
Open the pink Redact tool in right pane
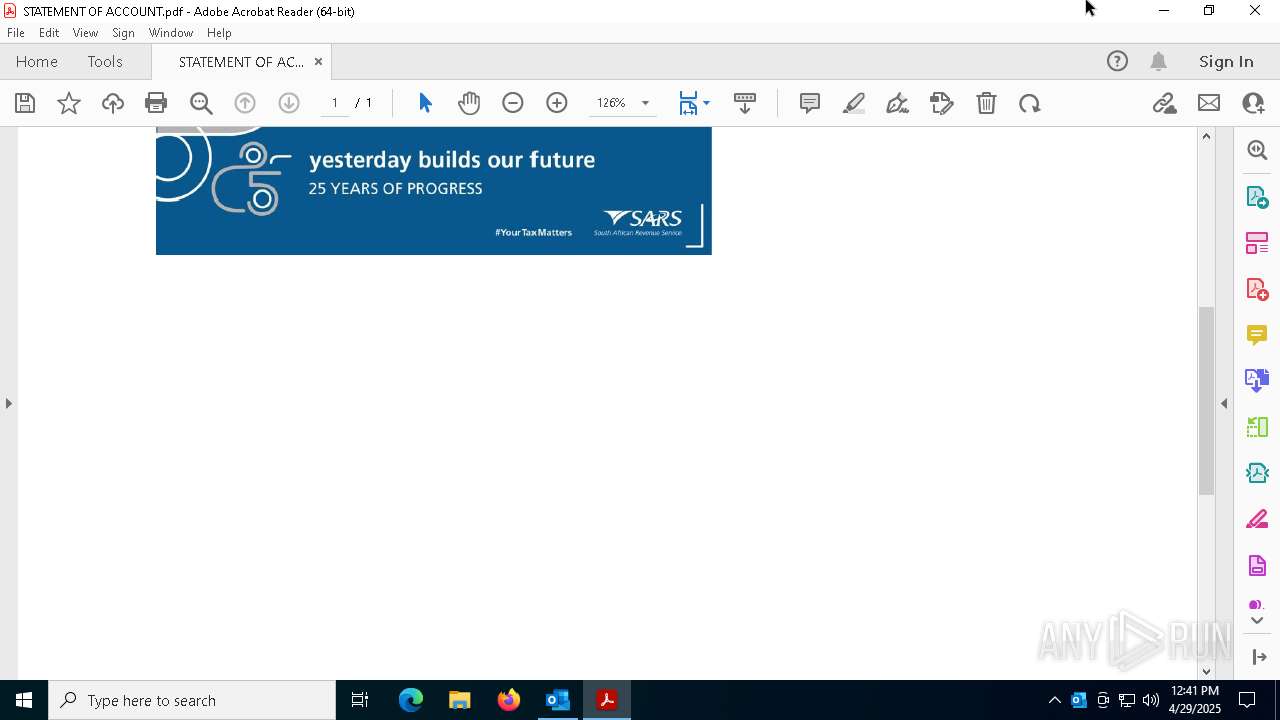coord(1257,519)
